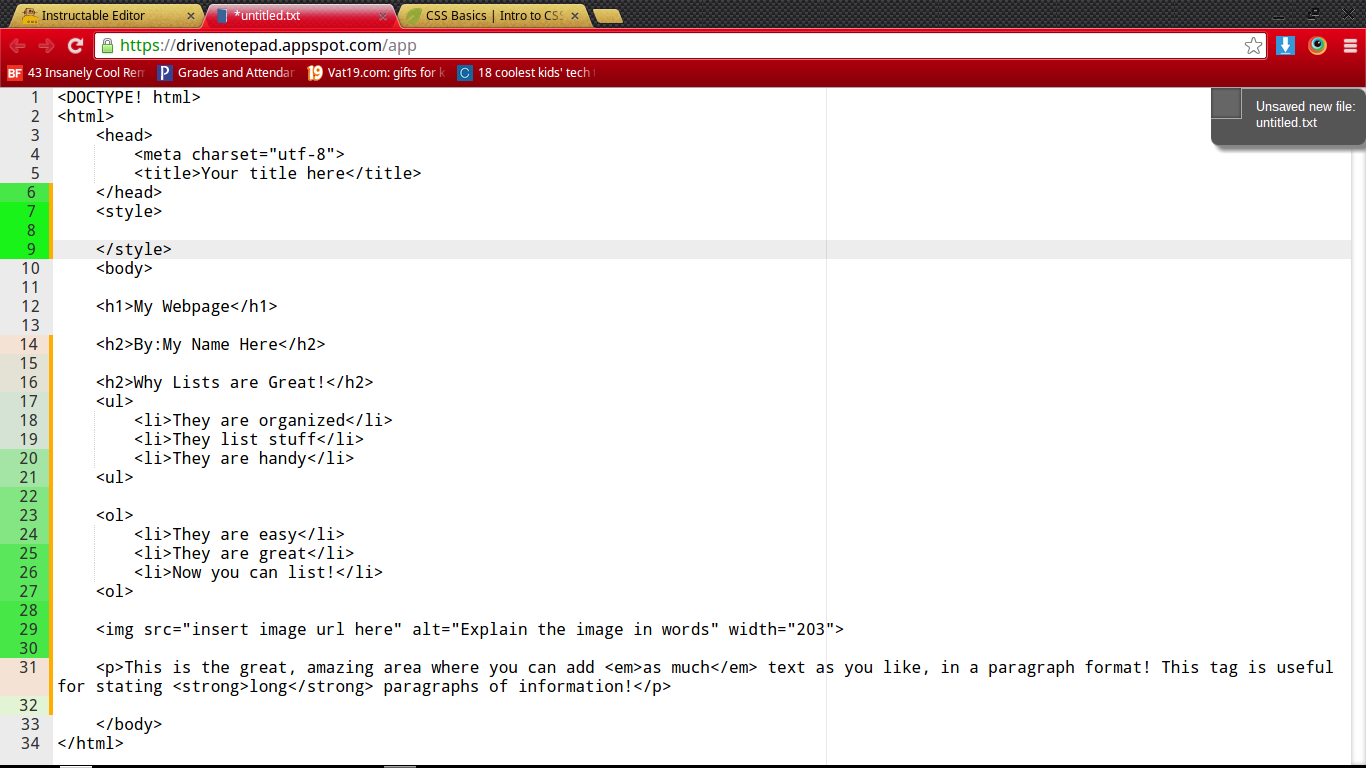Open the '43 Insanely Cool Rem' bookmark
This screenshot has width=1366, height=768.
[x=76, y=73]
